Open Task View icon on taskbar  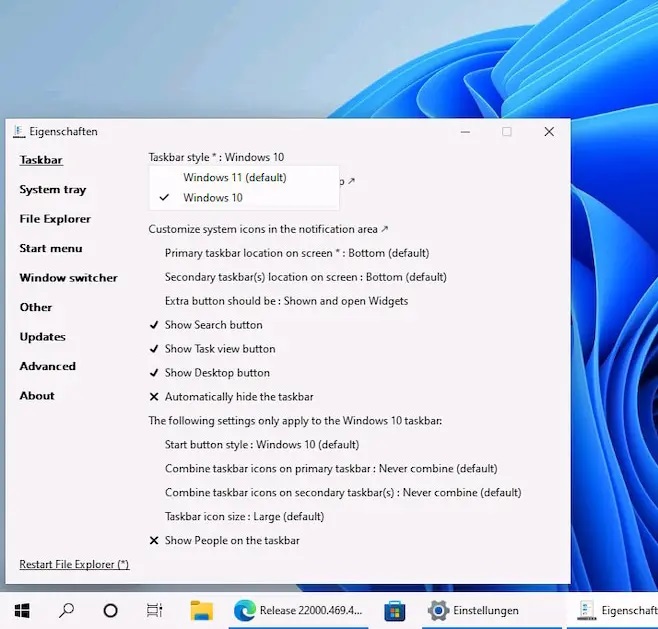click(x=154, y=610)
